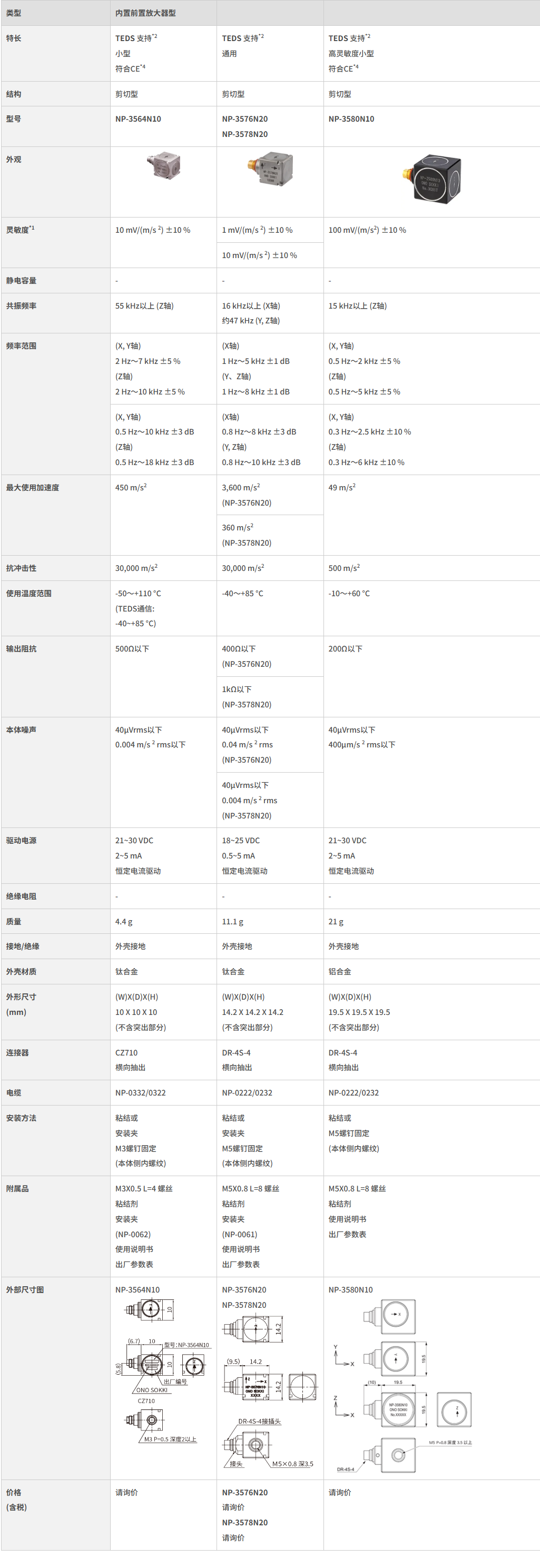Open the 19.5 mm NP-3580N10 dimension drawing
Image resolution: width=540 pixels, height=1568 pixels.
(402, 1385)
